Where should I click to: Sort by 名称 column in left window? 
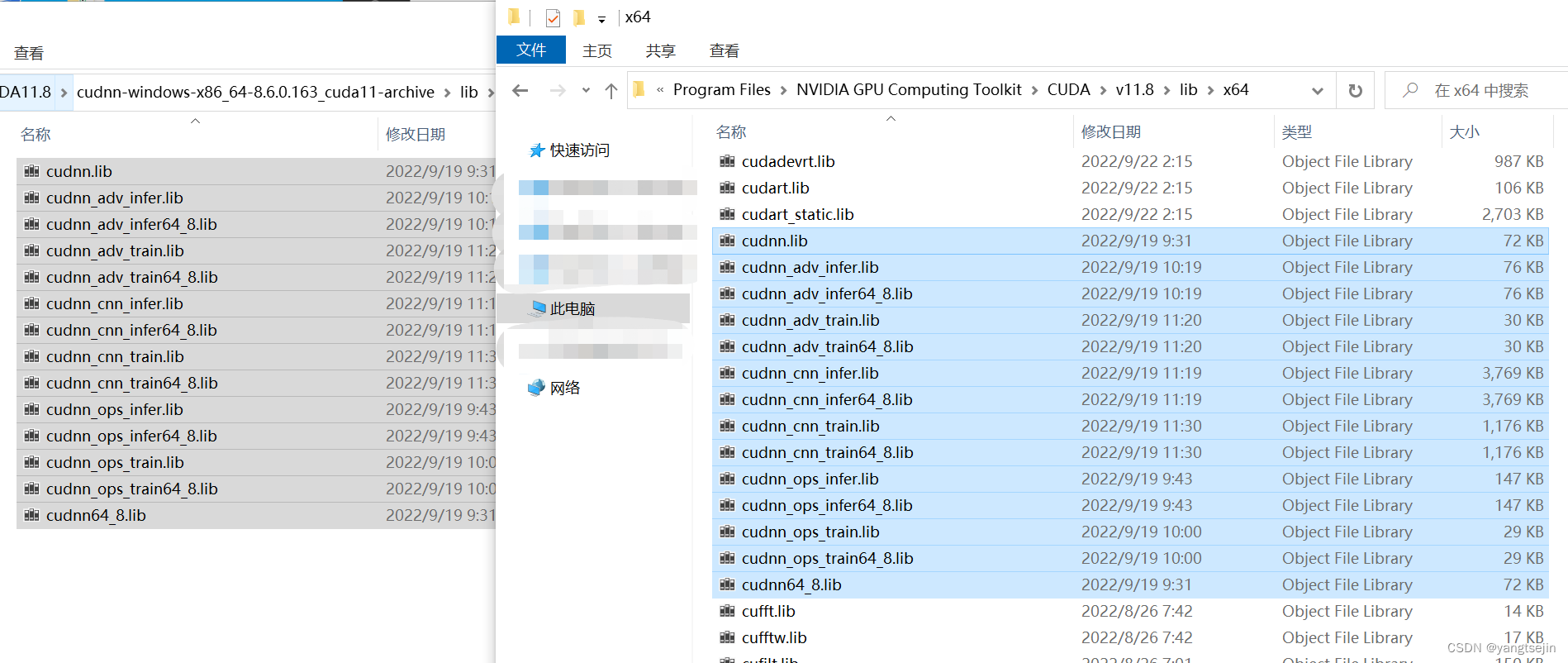[x=36, y=134]
